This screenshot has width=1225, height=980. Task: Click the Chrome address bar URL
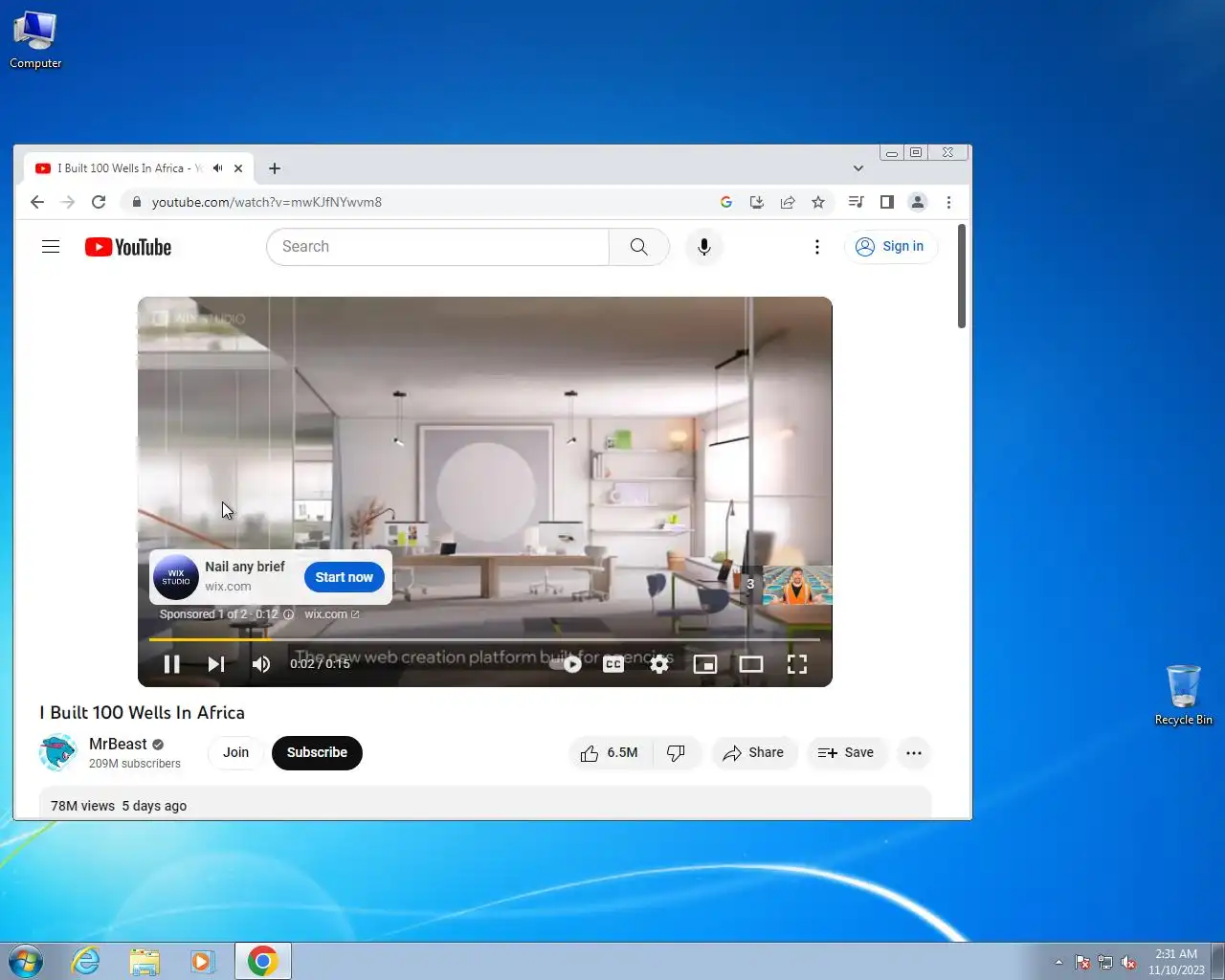[x=267, y=202]
